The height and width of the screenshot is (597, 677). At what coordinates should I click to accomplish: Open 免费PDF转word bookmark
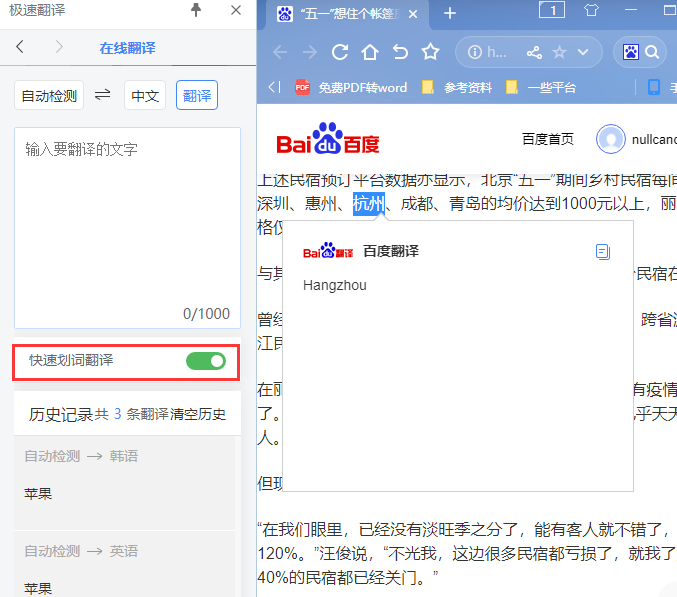351,88
